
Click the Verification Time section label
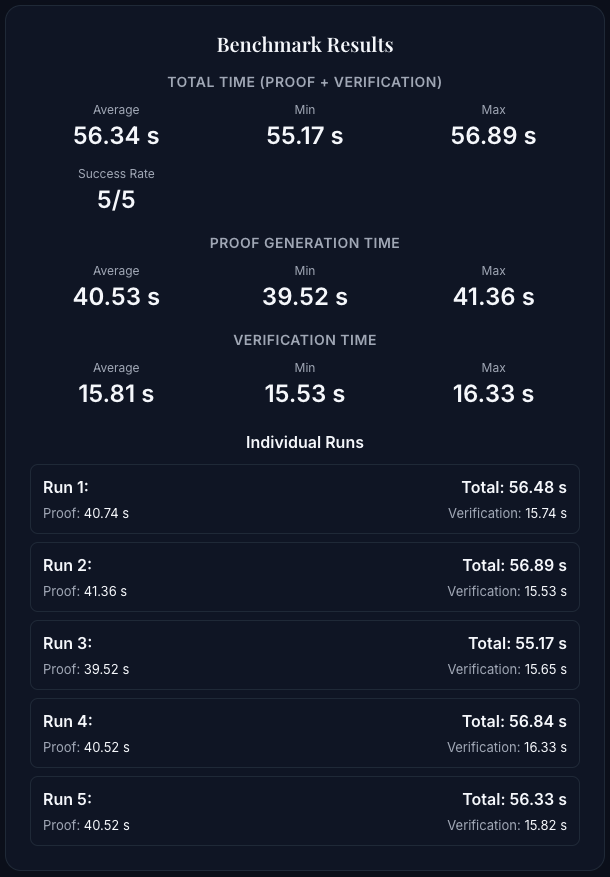coord(305,340)
